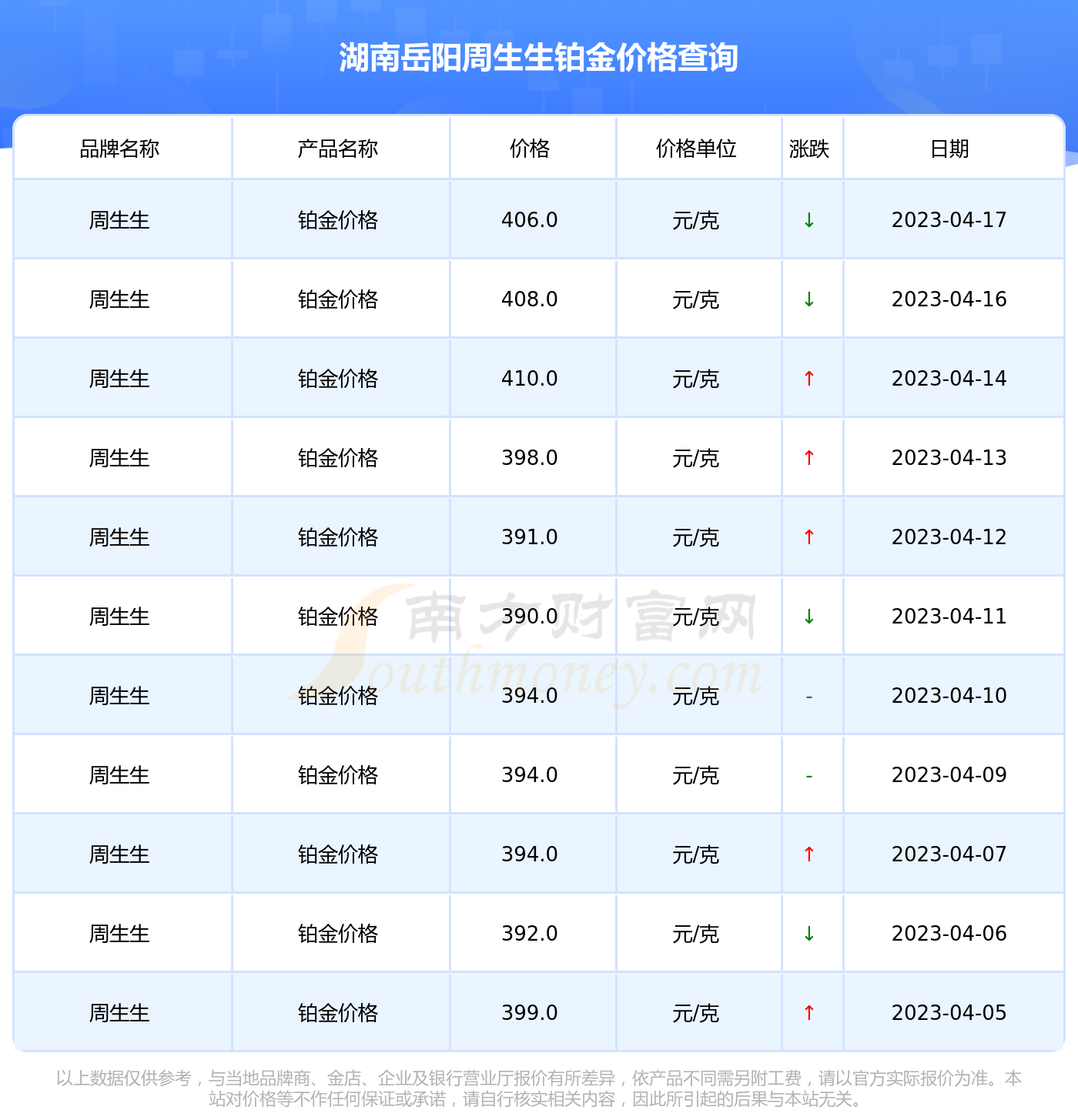The width and height of the screenshot is (1078, 1120).
Task: Click the date 2023-04-16
Action: 949,299
